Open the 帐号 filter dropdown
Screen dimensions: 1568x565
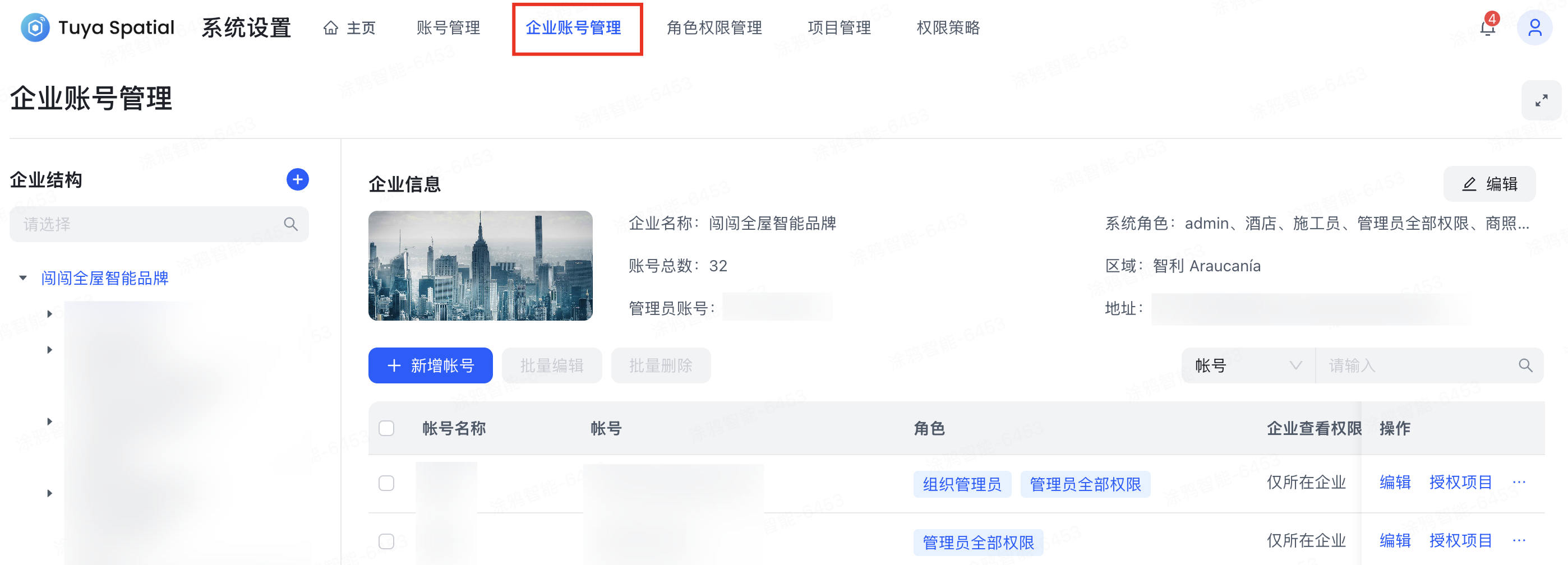click(x=1247, y=365)
